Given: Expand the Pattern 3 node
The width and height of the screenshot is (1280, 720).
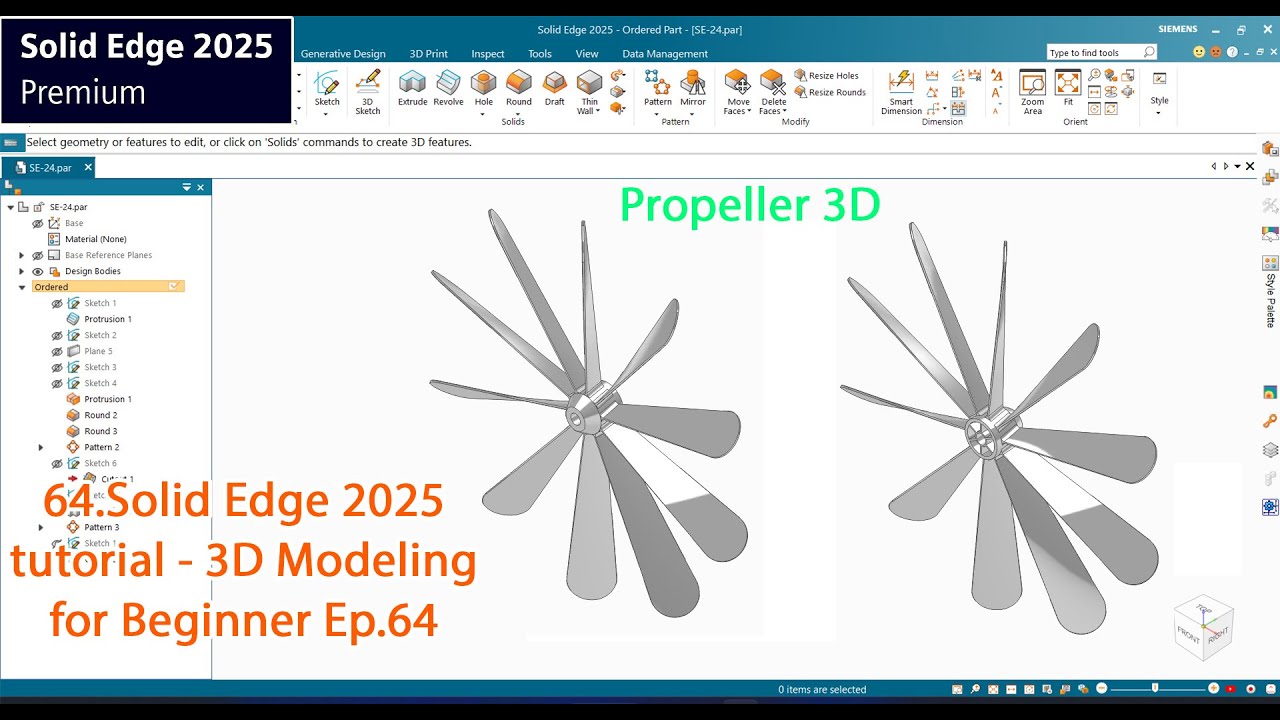Looking at the screenshot, I should 41,527.
